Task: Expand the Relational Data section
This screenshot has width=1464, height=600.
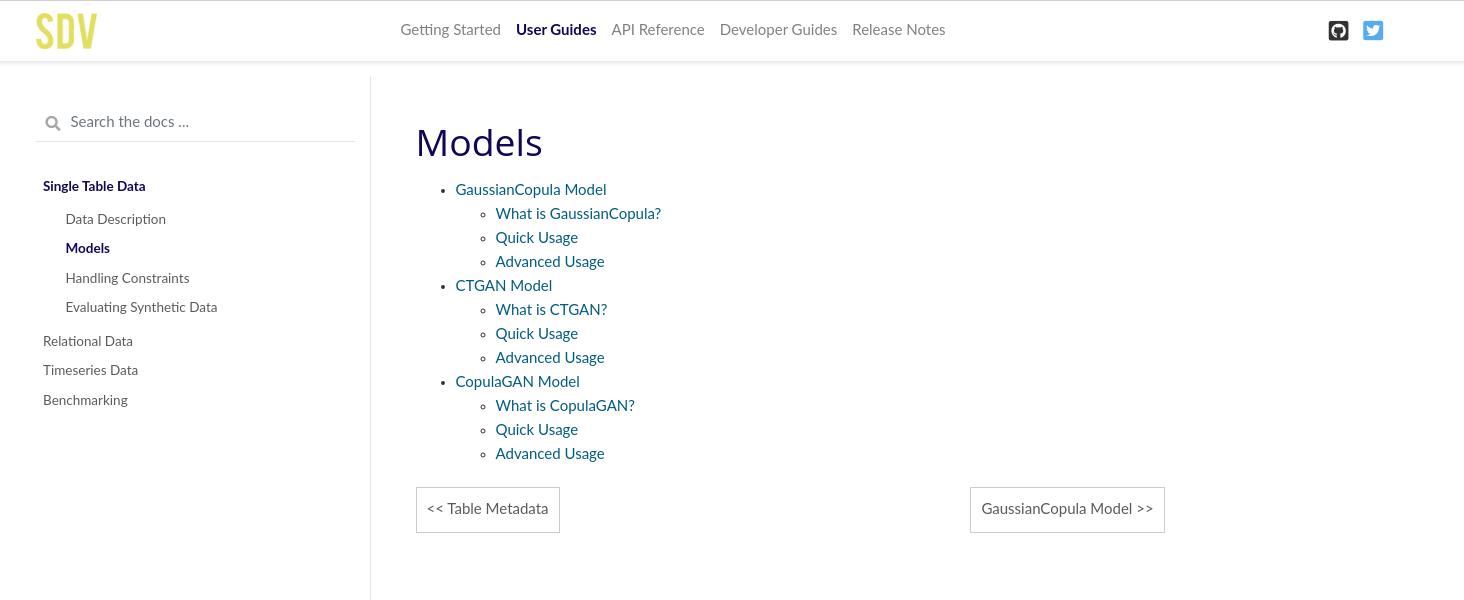Action: [87, 341]
